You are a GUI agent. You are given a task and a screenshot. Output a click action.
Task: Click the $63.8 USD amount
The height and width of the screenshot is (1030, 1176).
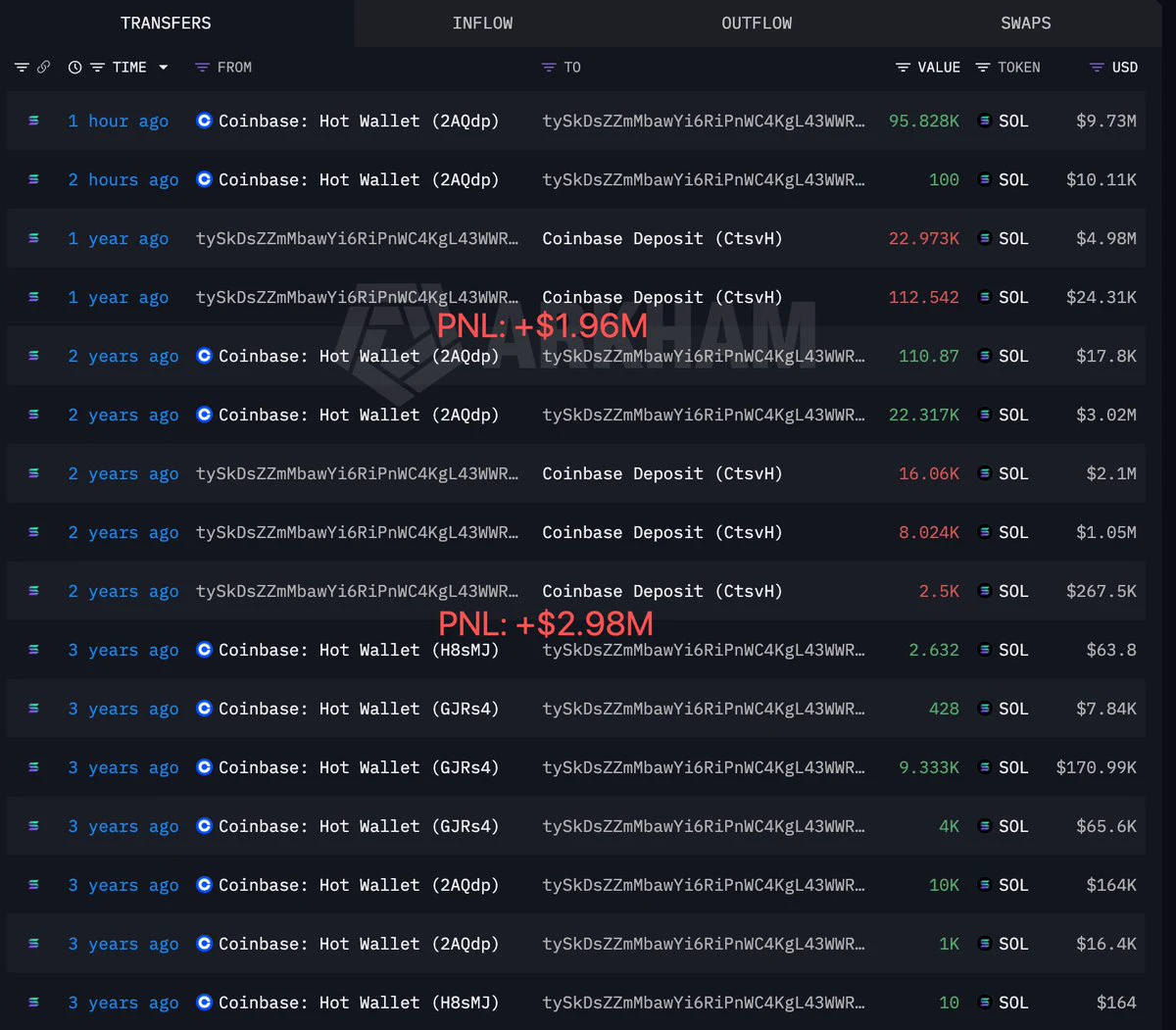(1111, 650)
